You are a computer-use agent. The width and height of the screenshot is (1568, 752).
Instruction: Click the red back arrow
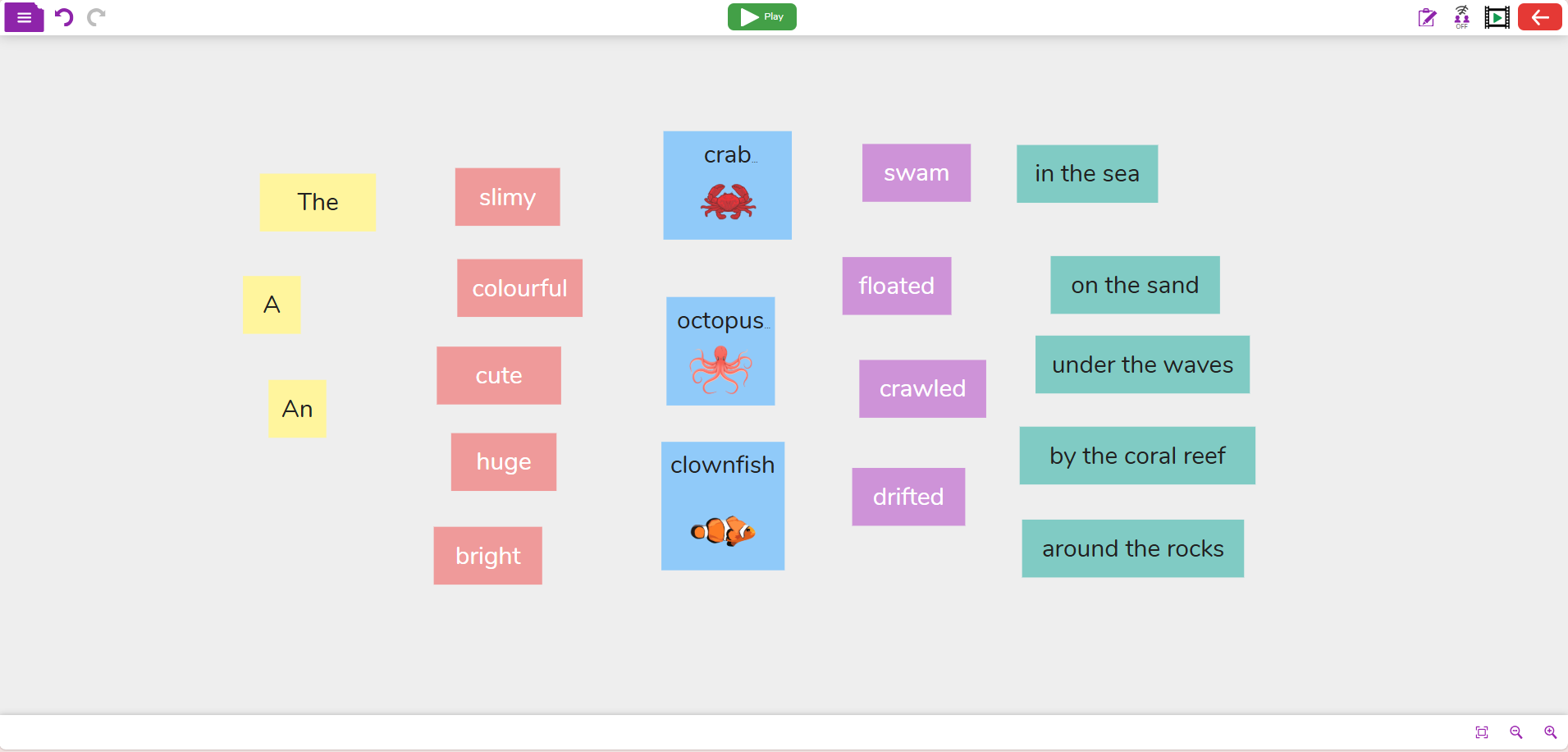pyautogui.click(x=1540, y=16)
